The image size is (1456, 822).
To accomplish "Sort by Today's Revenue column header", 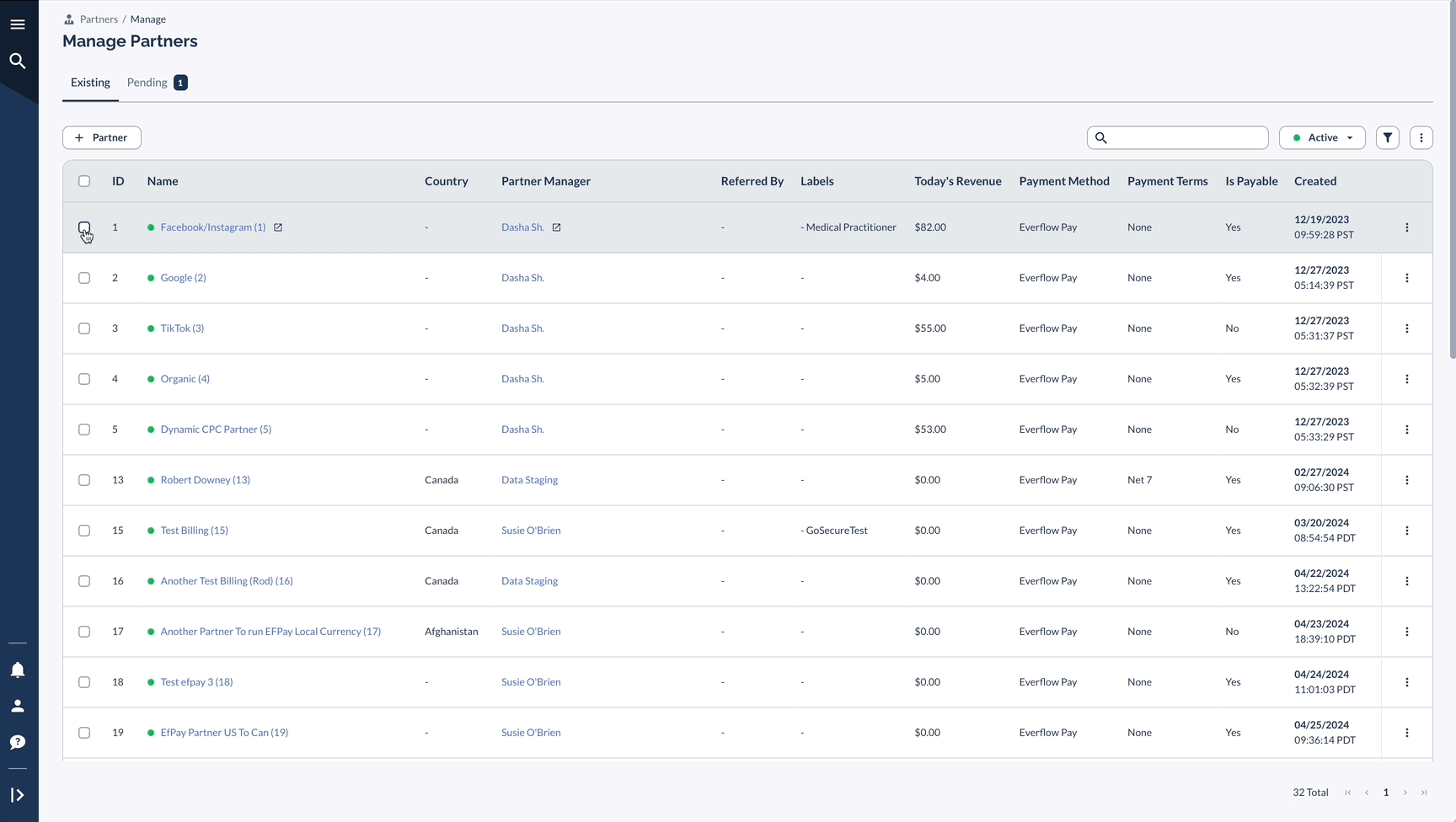I will [x=958, y=181].
